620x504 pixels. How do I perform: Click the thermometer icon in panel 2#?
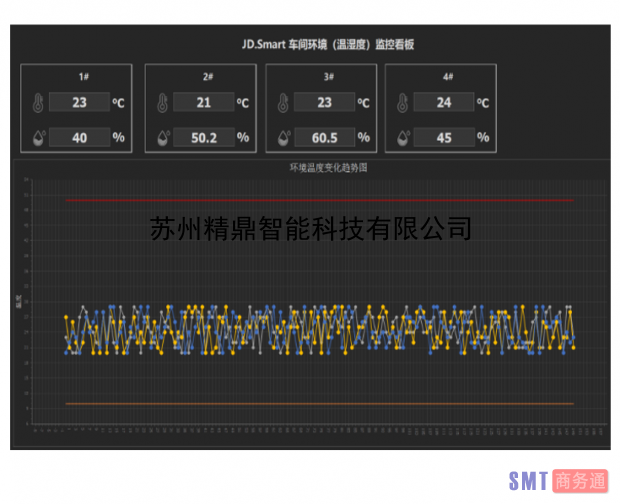pyautogui.click(x=162, y=103)
